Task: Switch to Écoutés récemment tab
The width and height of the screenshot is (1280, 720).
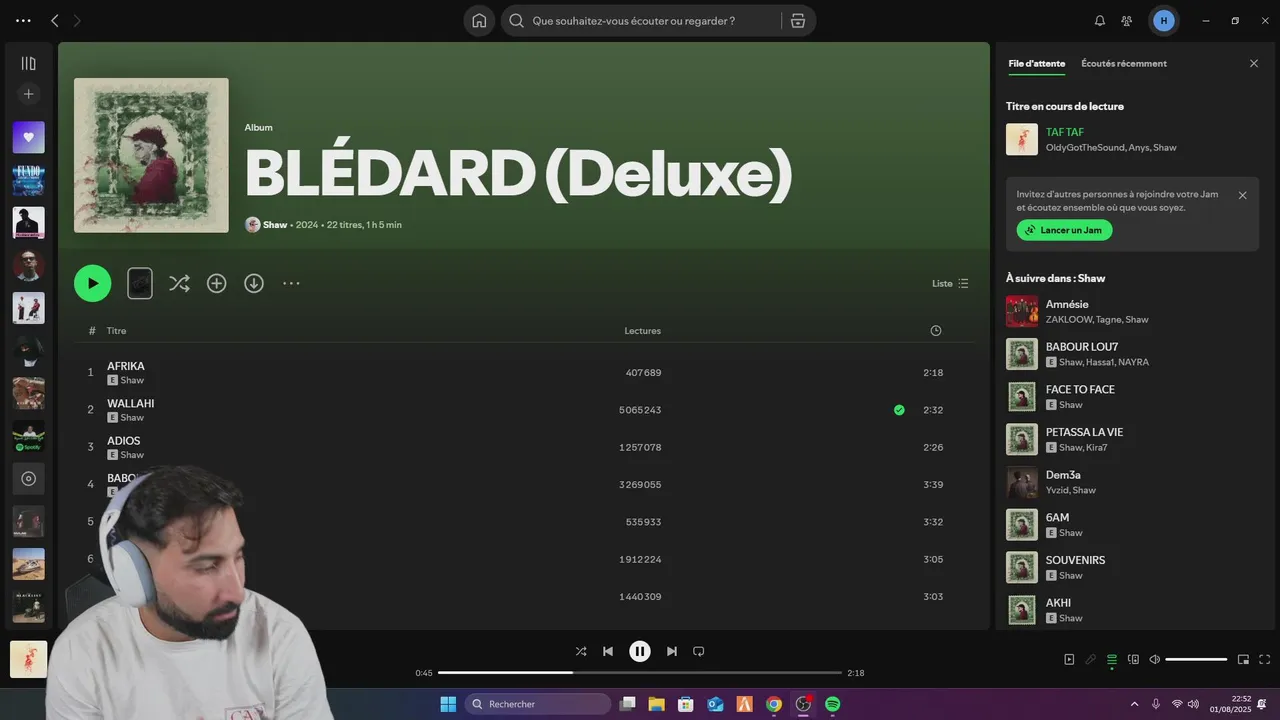Action: pyautogui.click(x=1124, y=63)
